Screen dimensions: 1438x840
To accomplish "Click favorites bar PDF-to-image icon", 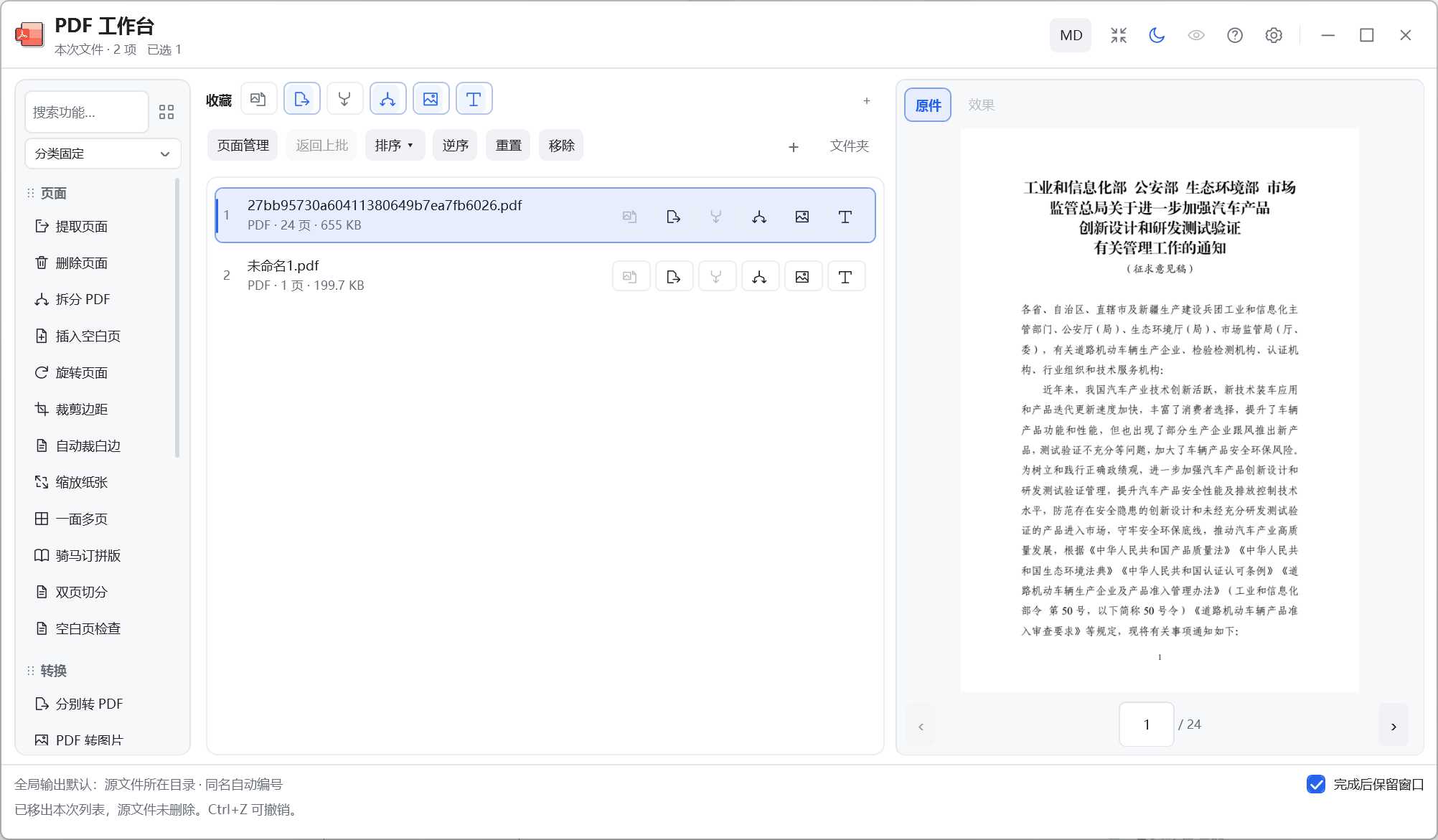I will click(x=431, y=99).
